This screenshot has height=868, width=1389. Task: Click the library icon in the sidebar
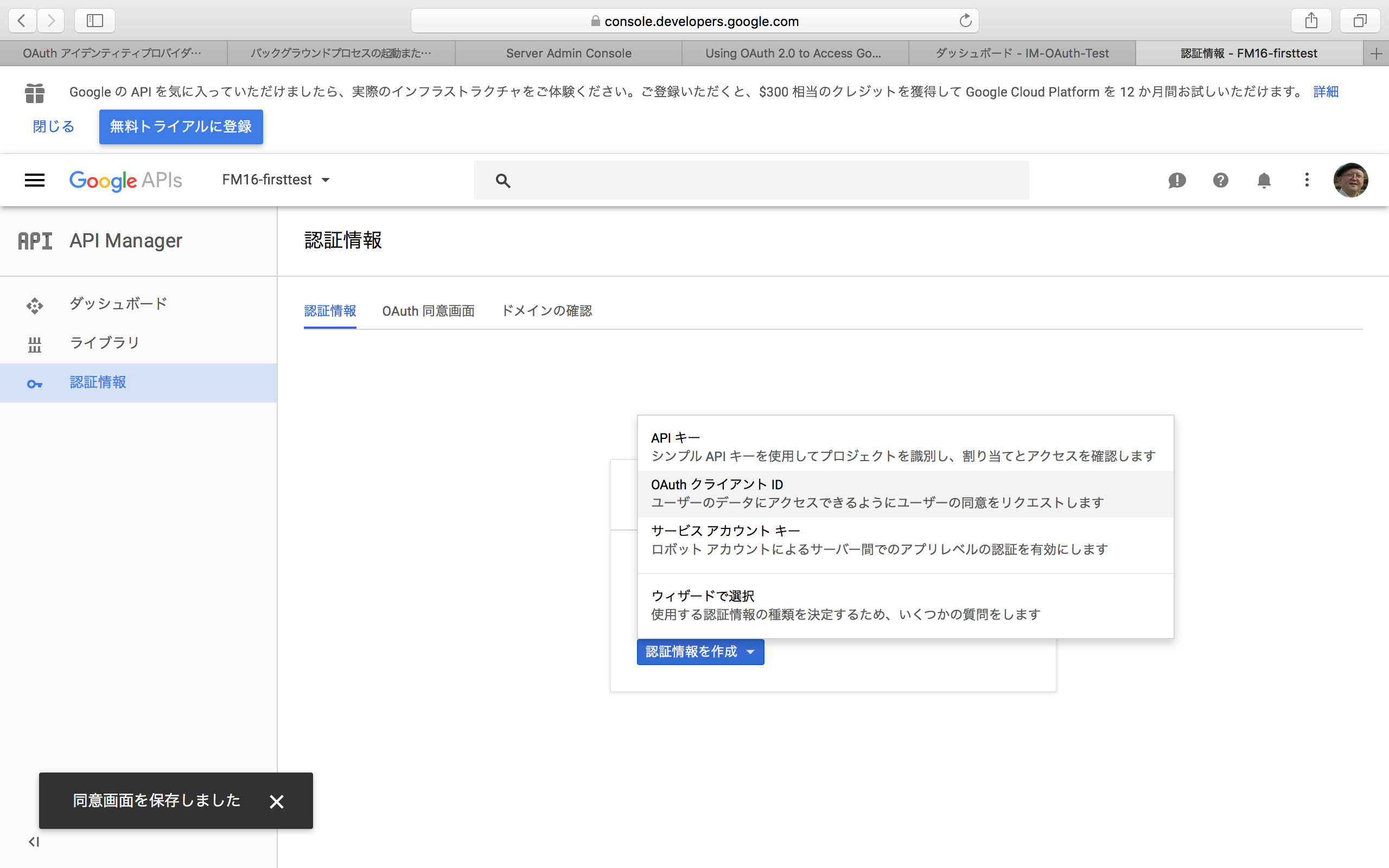tap(34, 344)
